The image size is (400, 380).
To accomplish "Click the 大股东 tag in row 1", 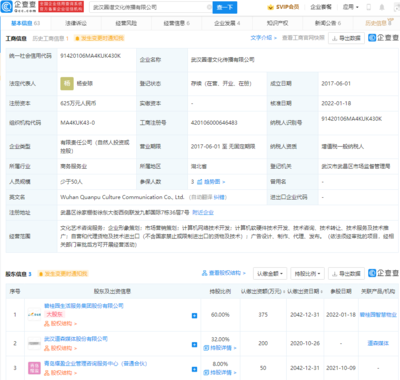I will click(54, 314).
